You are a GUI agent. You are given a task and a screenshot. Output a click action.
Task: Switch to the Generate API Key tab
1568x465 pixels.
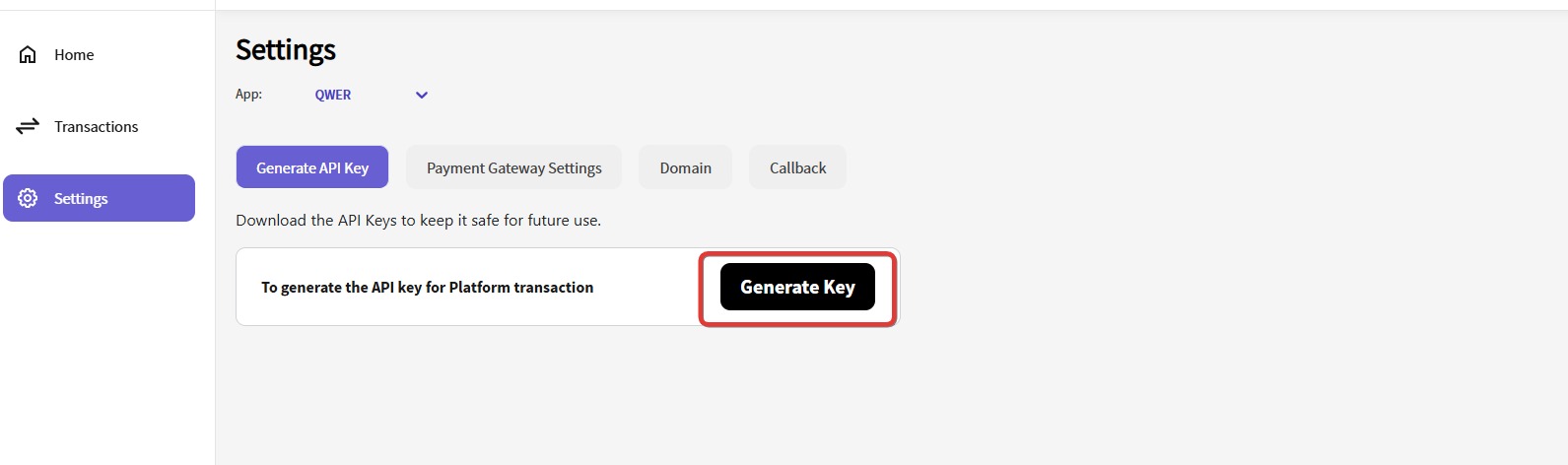tap(312, 167)
